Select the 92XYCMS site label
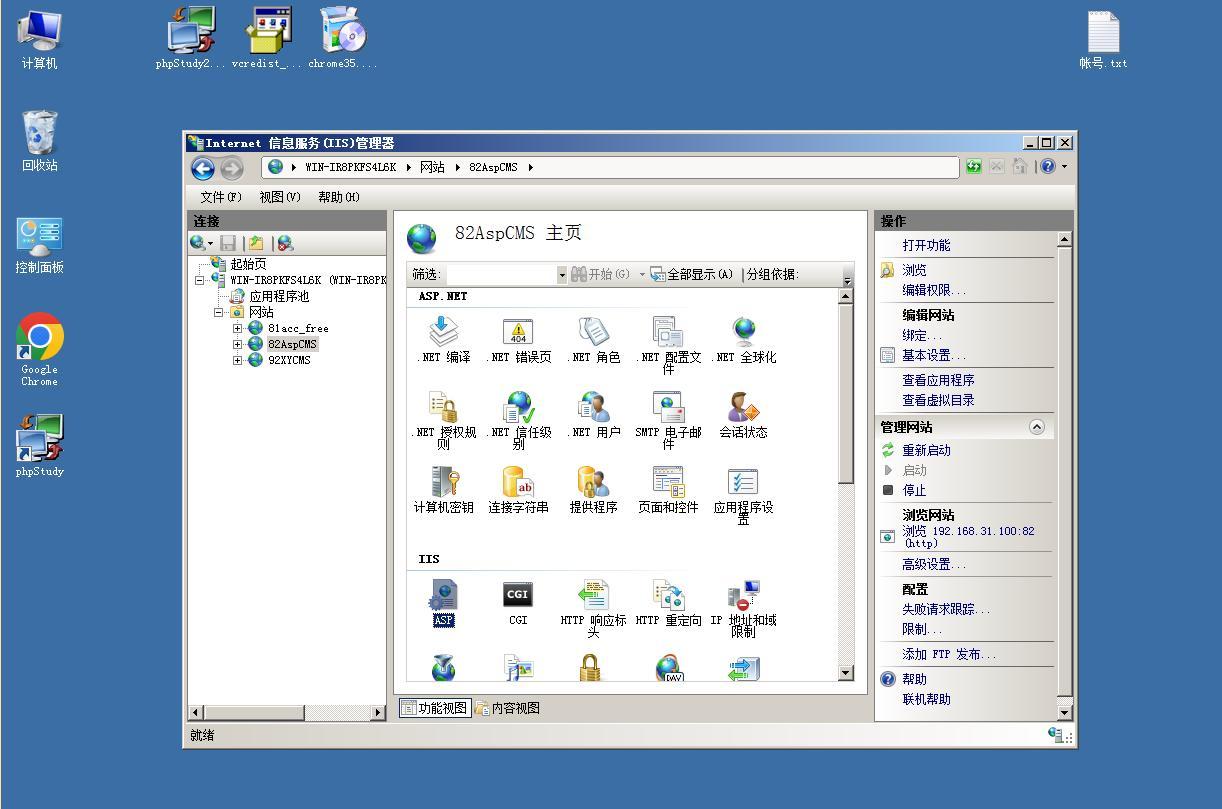 tap(289, 360)
